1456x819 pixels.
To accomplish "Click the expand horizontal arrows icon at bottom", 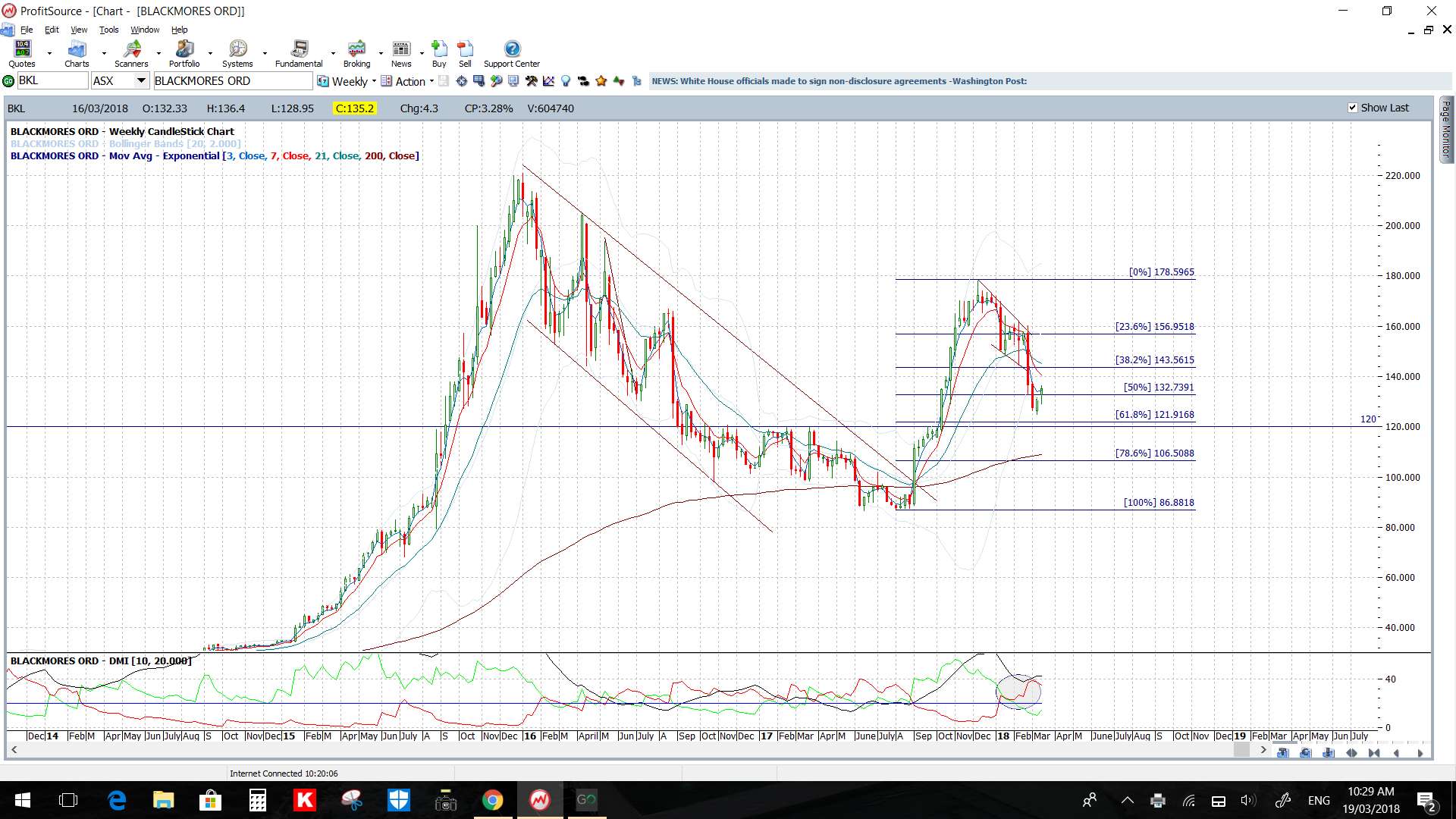I will pos(1351,753).
